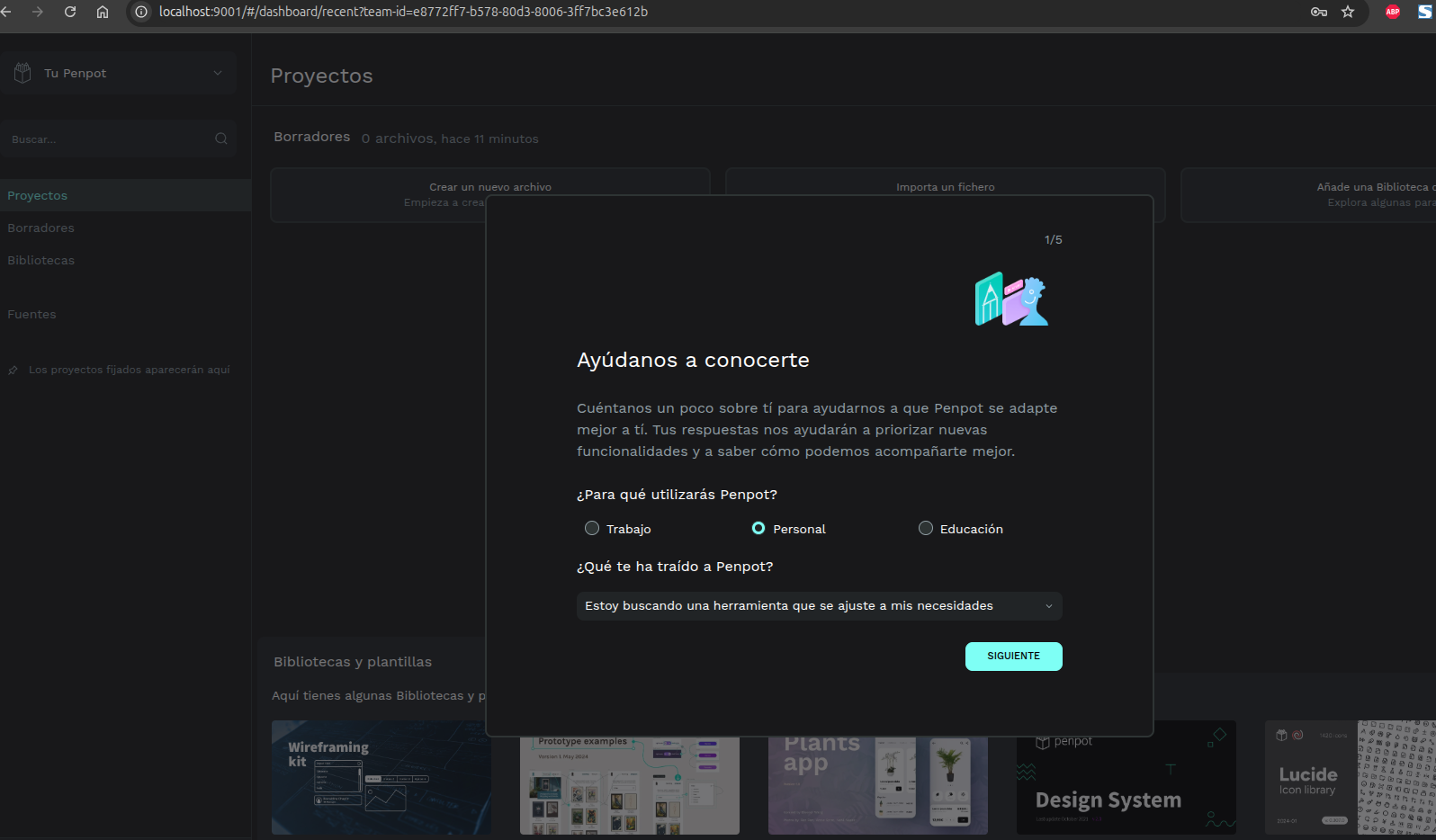The height and width of the screenshot is (840, 1436).
Task: Go to Borradores in the sidebar
Action: [41, 228]
